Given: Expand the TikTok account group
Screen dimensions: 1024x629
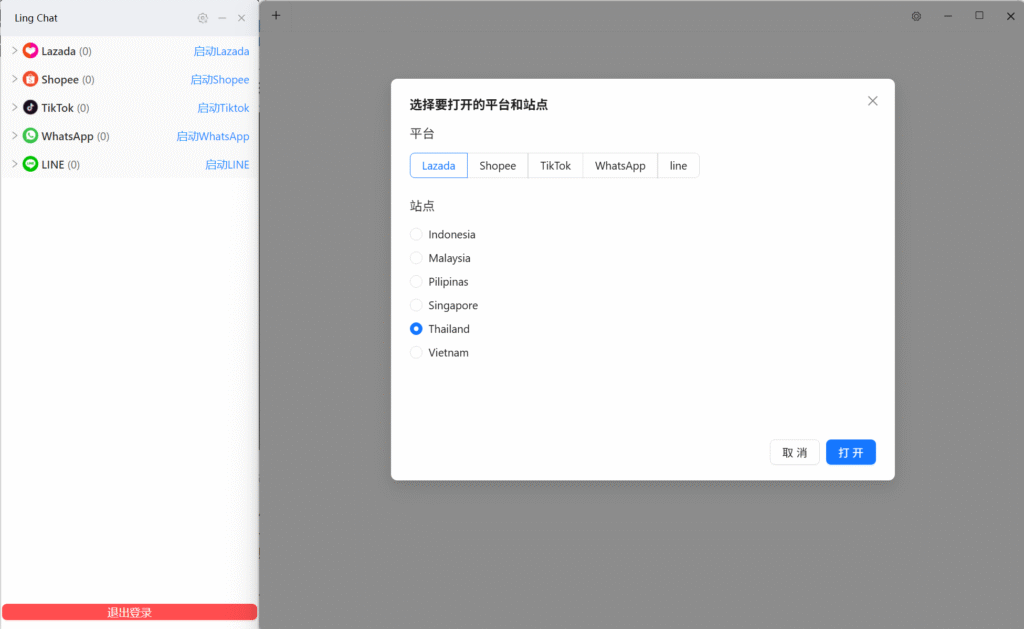Looking at the screenshot, I should click(x=14, y=107).
